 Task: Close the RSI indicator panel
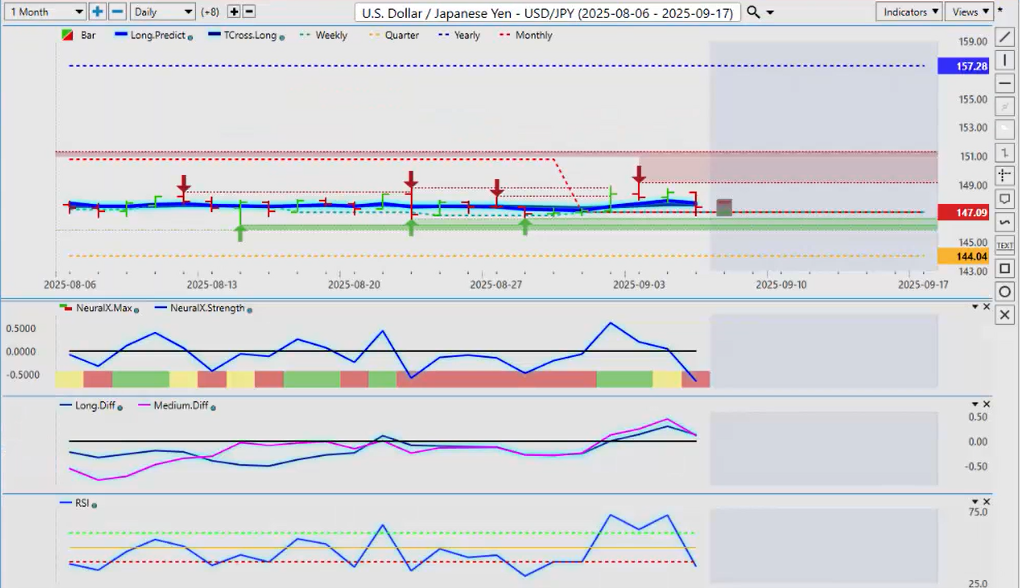pos(987,501)
